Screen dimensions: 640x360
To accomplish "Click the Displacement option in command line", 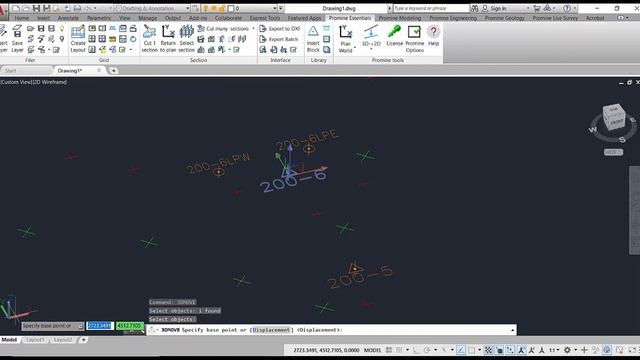I will [271, 330].
